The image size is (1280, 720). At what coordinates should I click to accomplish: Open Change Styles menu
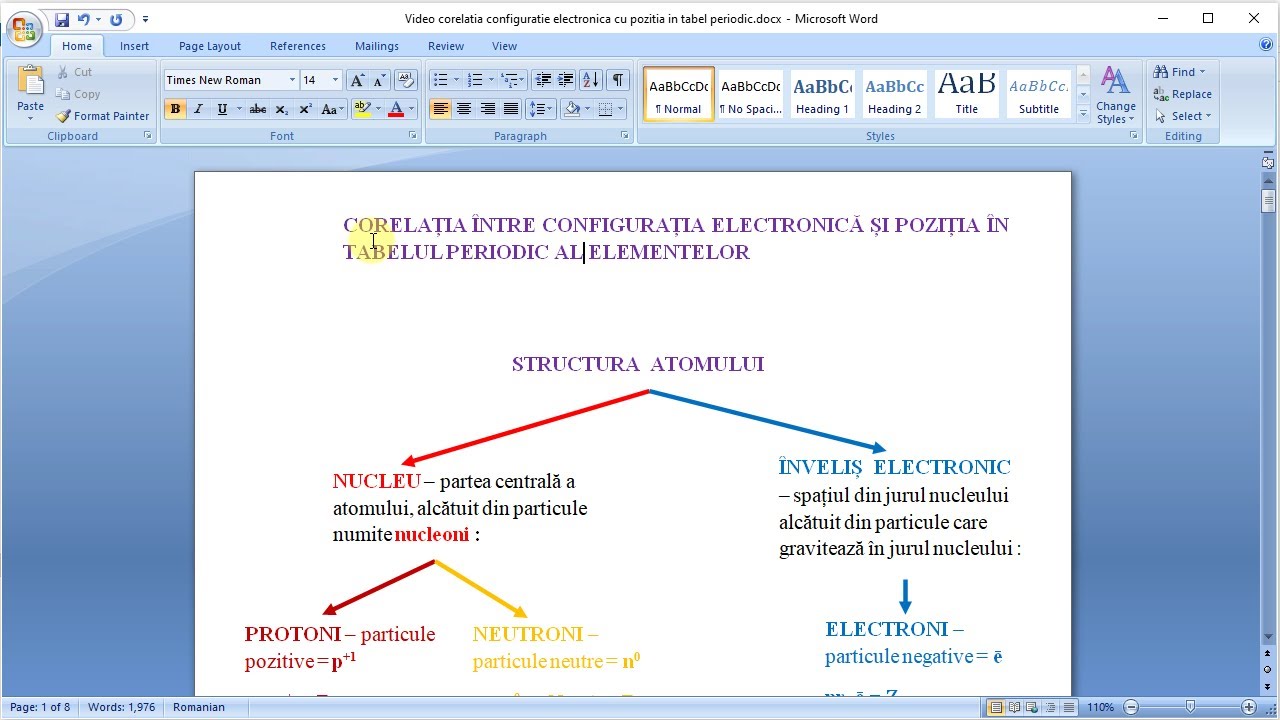click(x=1116, y=96)
